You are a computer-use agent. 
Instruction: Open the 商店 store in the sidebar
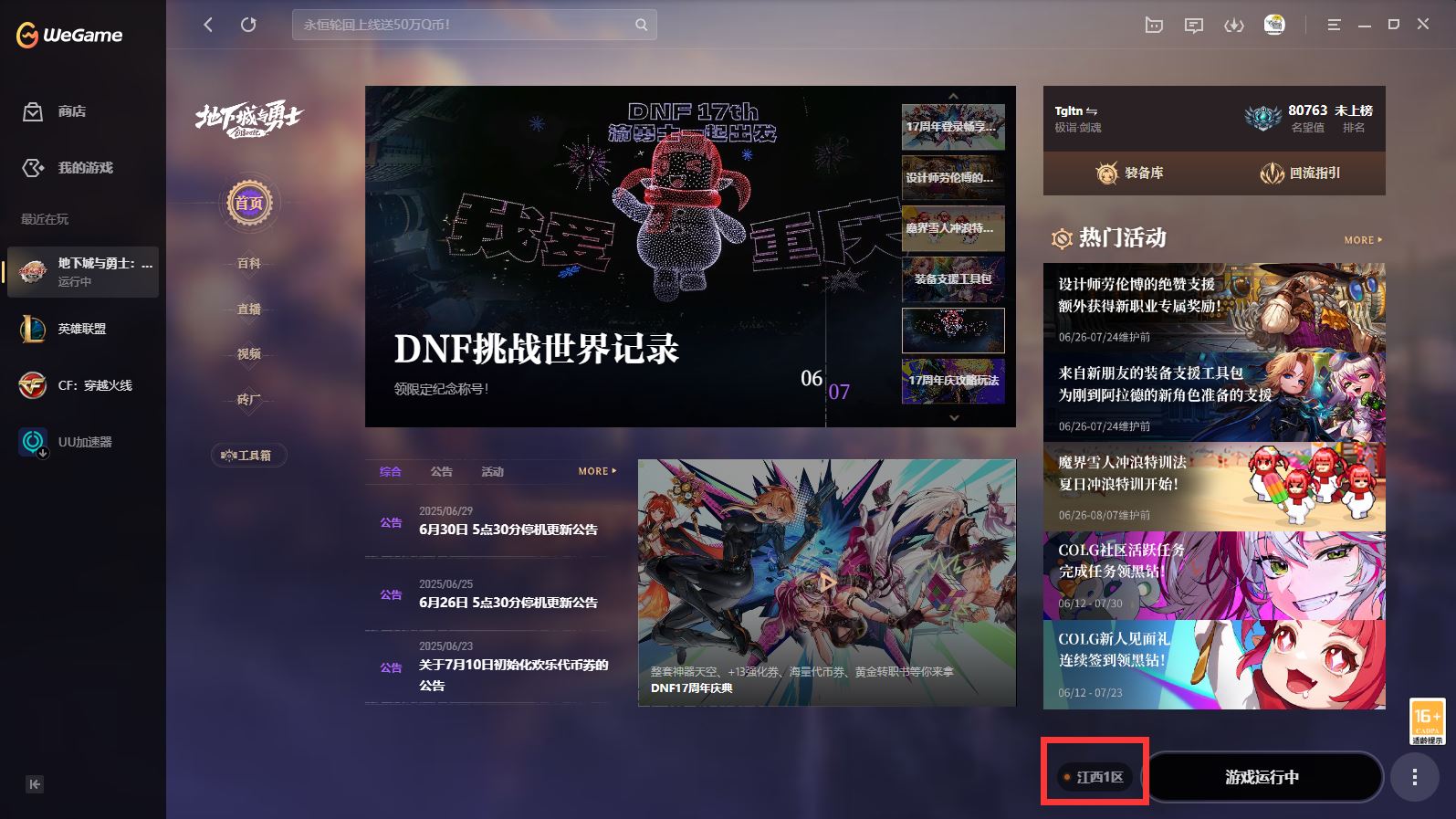coord(71,111)
